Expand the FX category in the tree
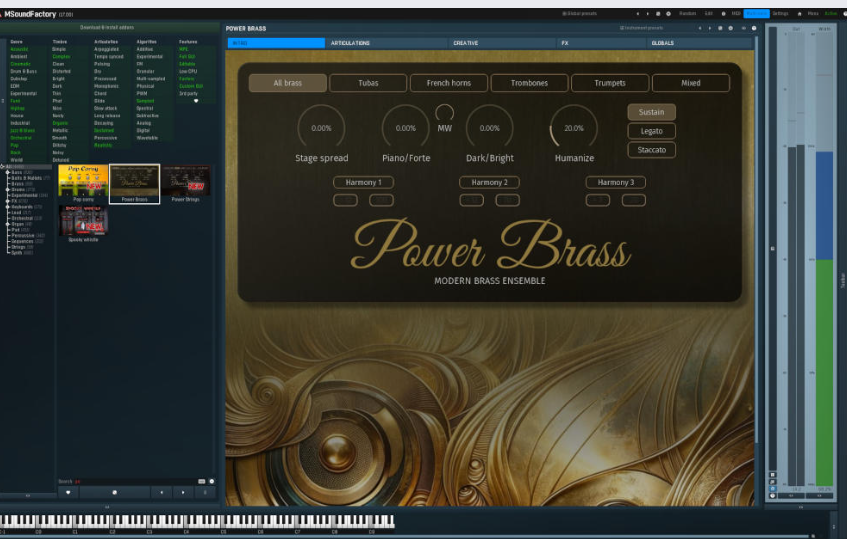Viewport: 847px width, 539px height. (x=8, y=201)
